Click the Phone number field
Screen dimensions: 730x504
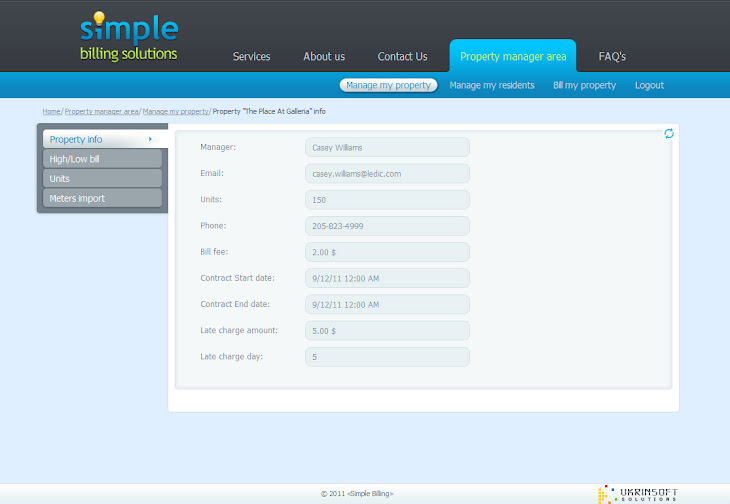pyautogui.click(x=387, y=226)
